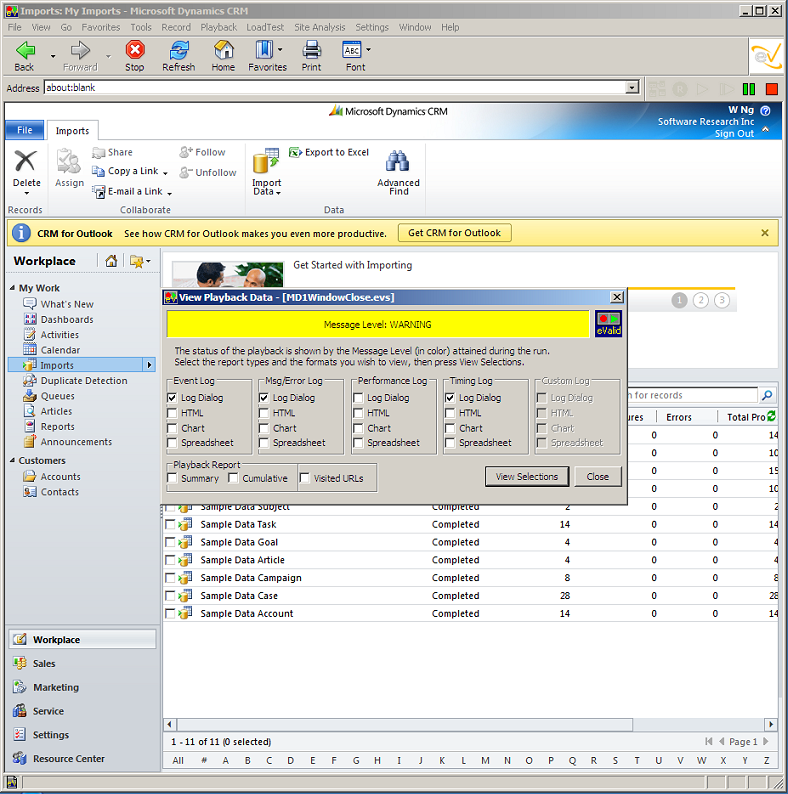Collapse the ribbon using the chevron
This screenshot has width=788, height=794.
pos(765,130)
